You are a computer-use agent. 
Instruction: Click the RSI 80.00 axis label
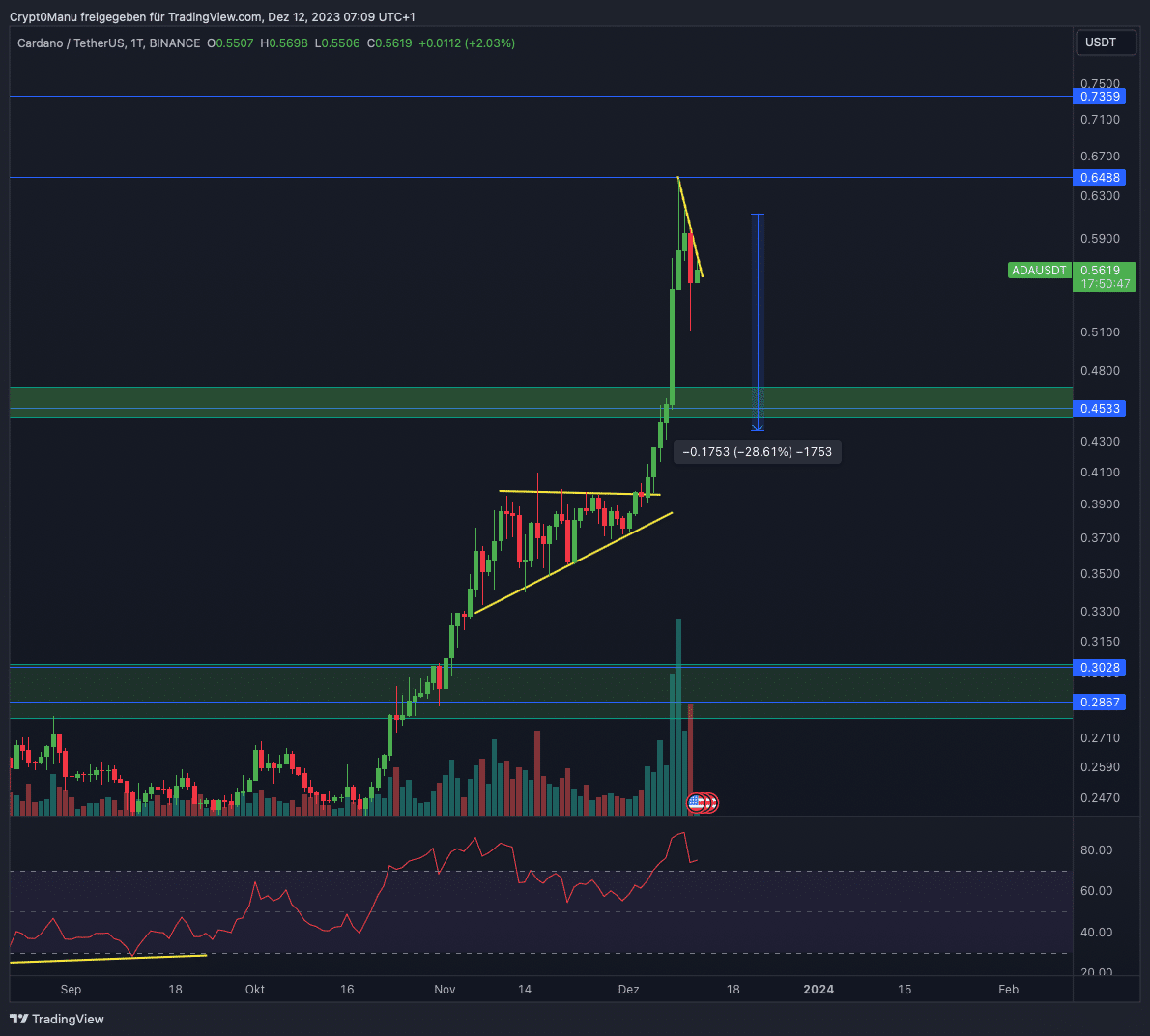pos(1097,849)
